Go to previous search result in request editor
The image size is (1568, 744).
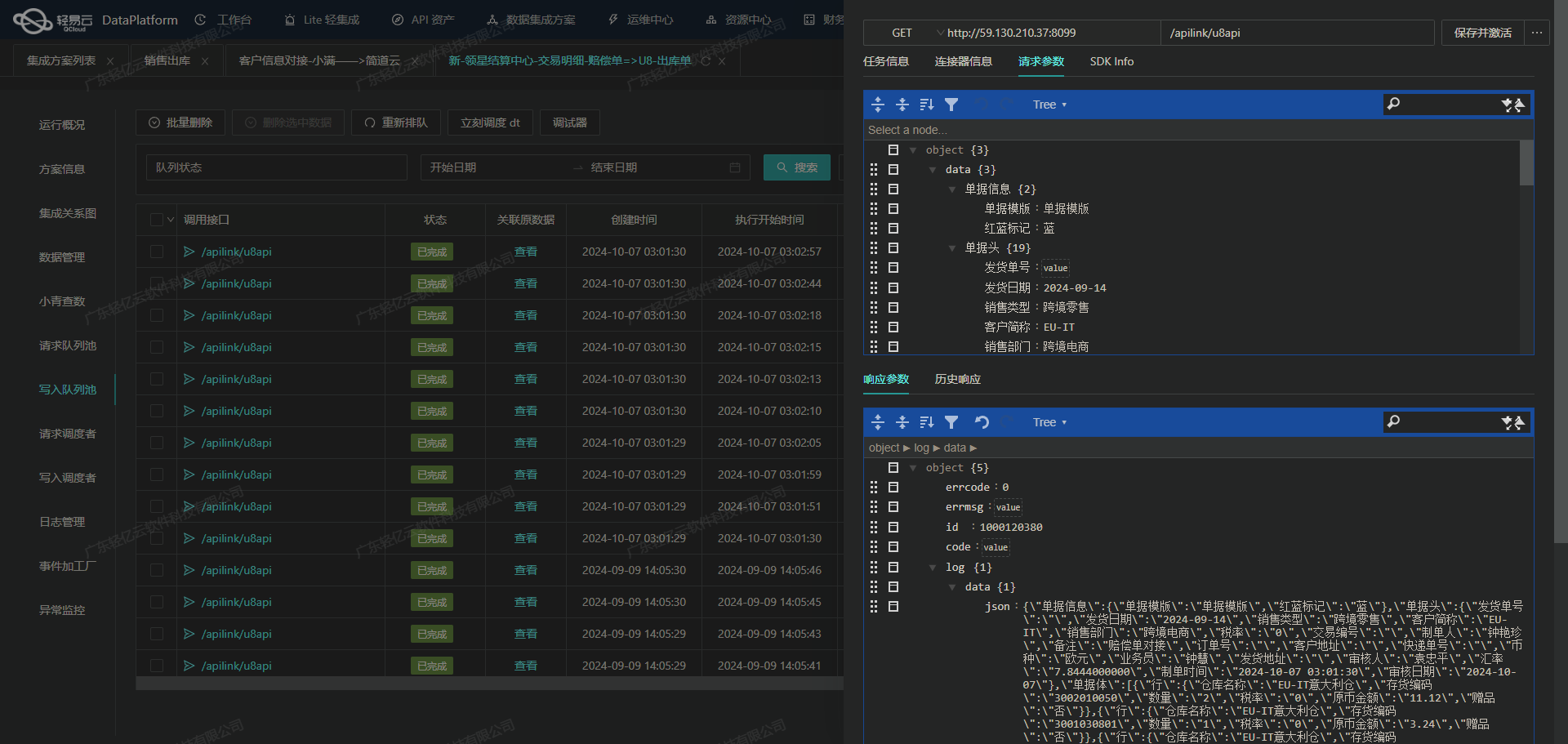1519,105
